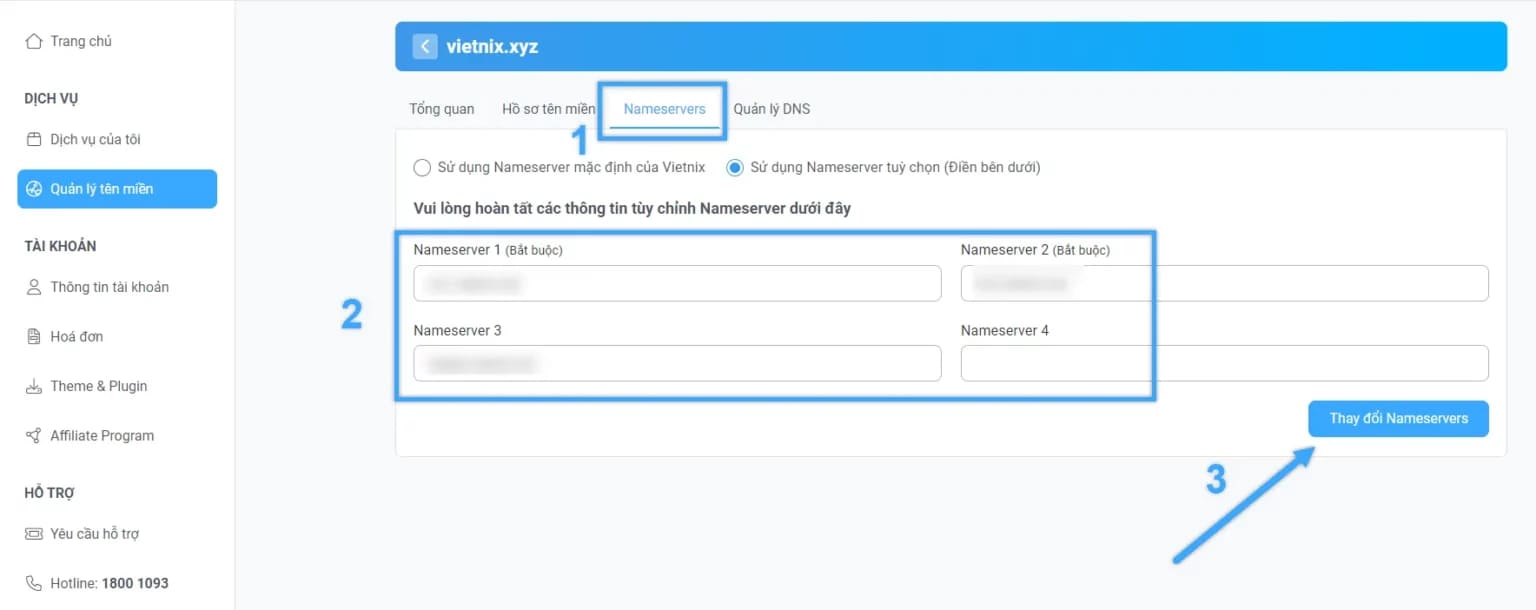Select the Nameservers tab
Viewport: 1536px width, 610px height.
coord(663,108)
